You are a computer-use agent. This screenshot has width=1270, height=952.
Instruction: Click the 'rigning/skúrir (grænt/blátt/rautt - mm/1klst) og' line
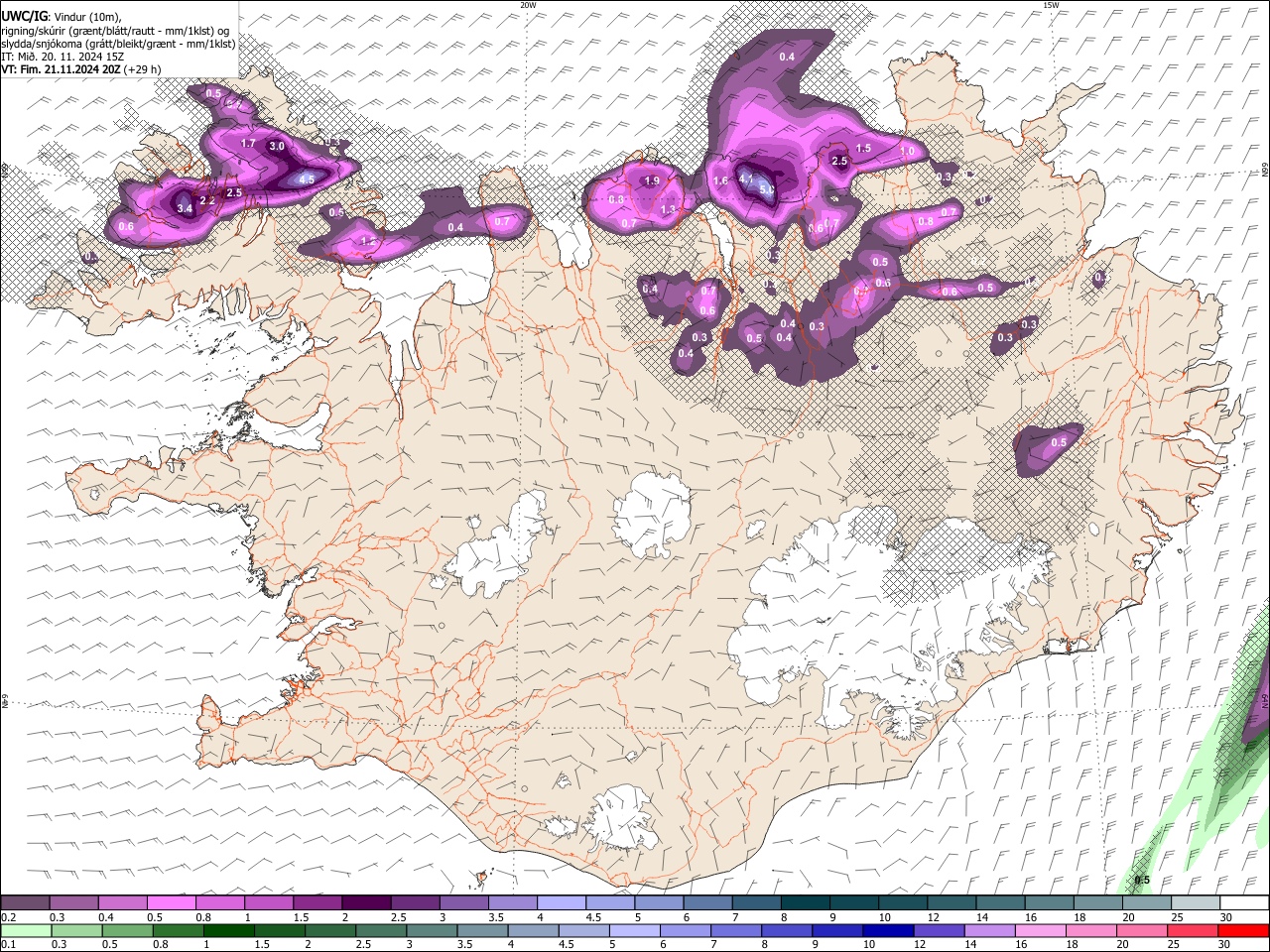[115, 31]
